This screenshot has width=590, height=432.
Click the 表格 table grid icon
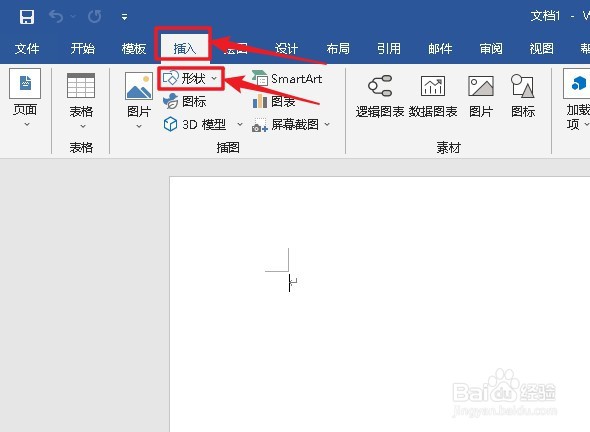[x=81, y=86]
